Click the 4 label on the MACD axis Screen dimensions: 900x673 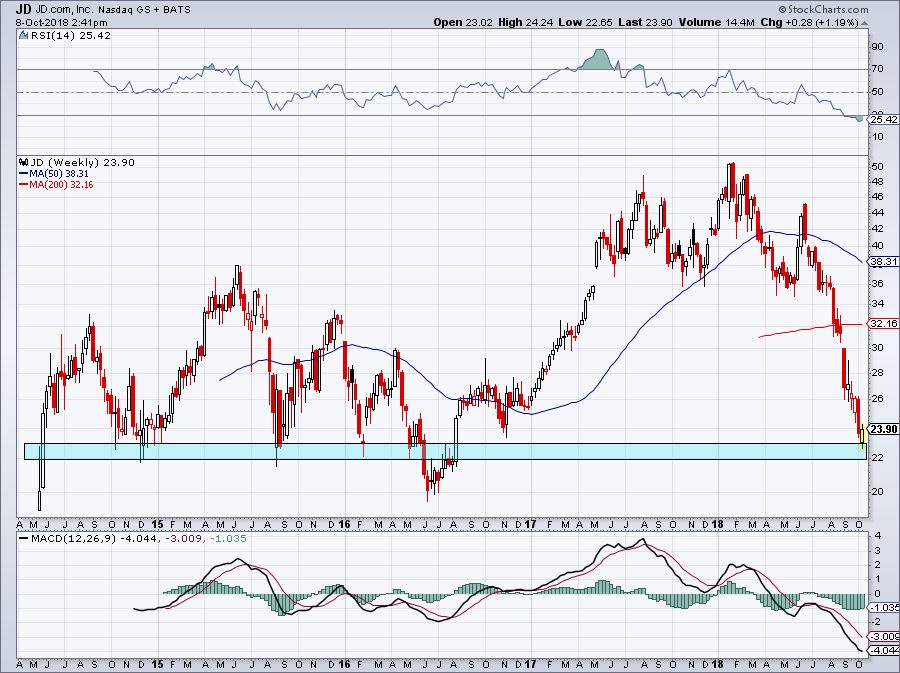(878, 535)
